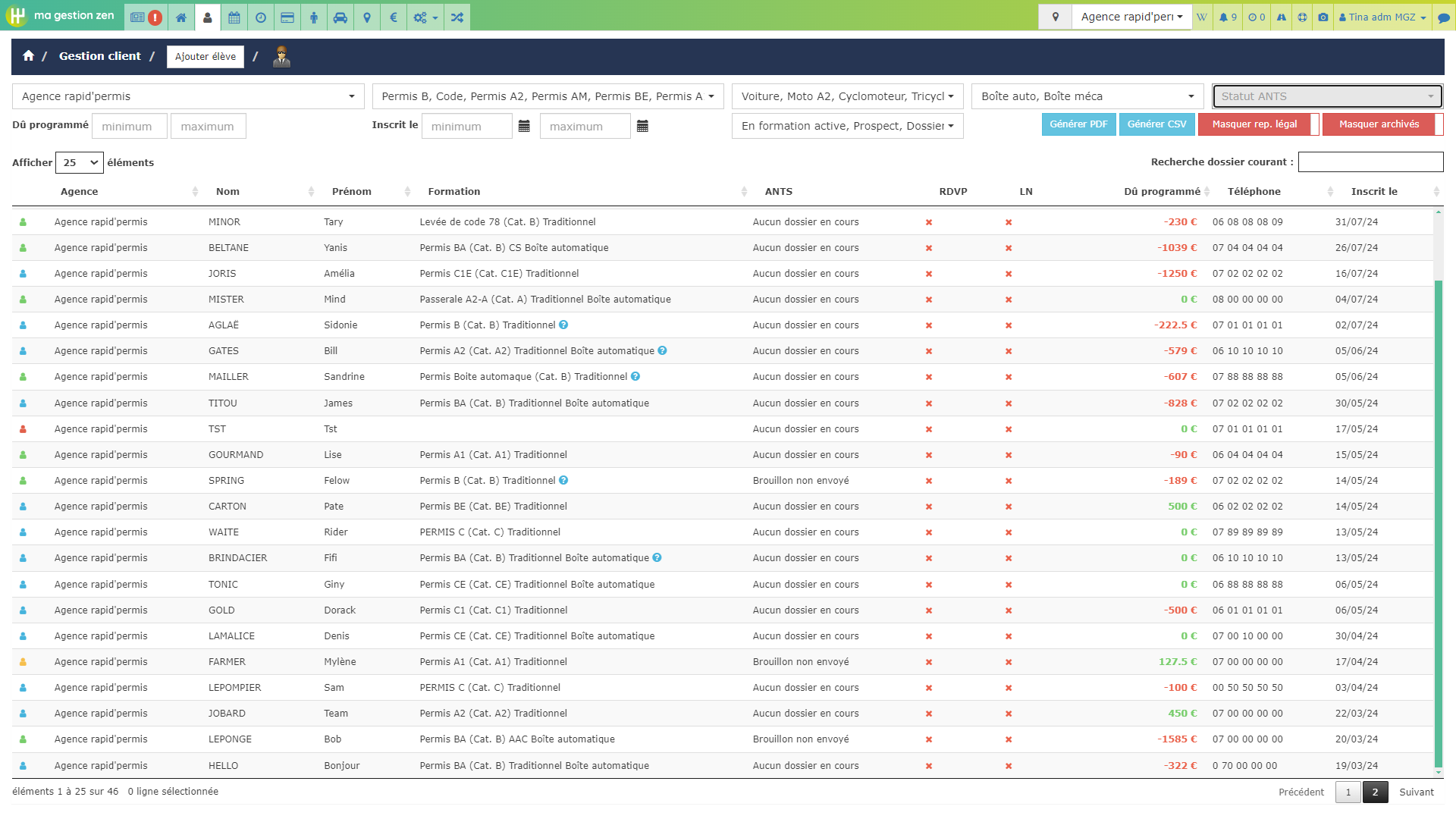Open the chat bubble icon at top right
Viewport: 1456px width, 819px height.
pos(1444,17)
